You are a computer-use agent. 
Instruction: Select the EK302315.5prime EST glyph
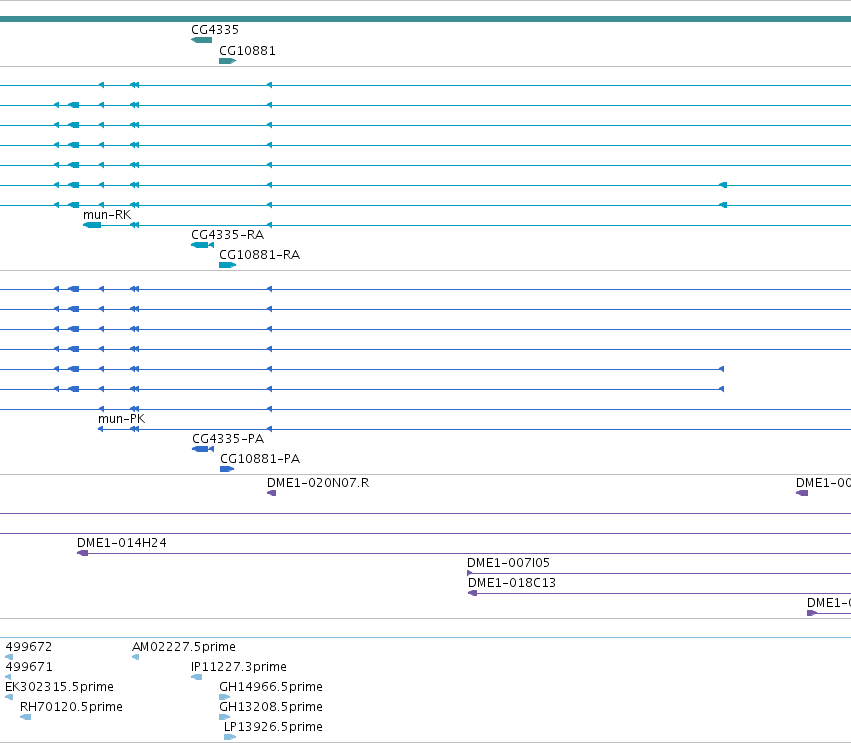point(9,697)
